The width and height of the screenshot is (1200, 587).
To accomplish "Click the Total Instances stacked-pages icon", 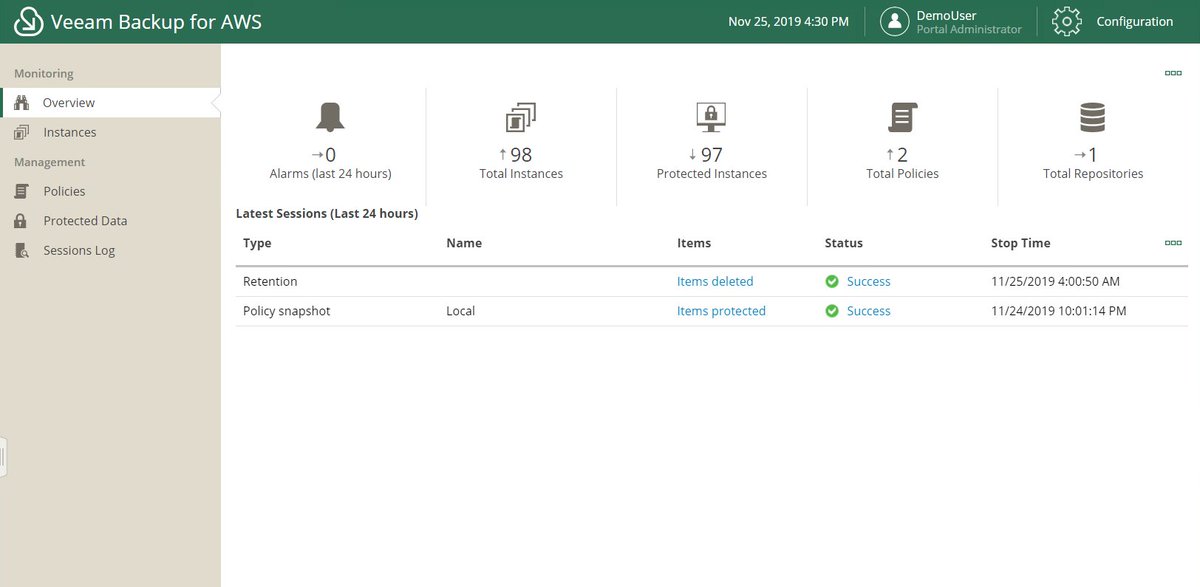I will (521, 117).
